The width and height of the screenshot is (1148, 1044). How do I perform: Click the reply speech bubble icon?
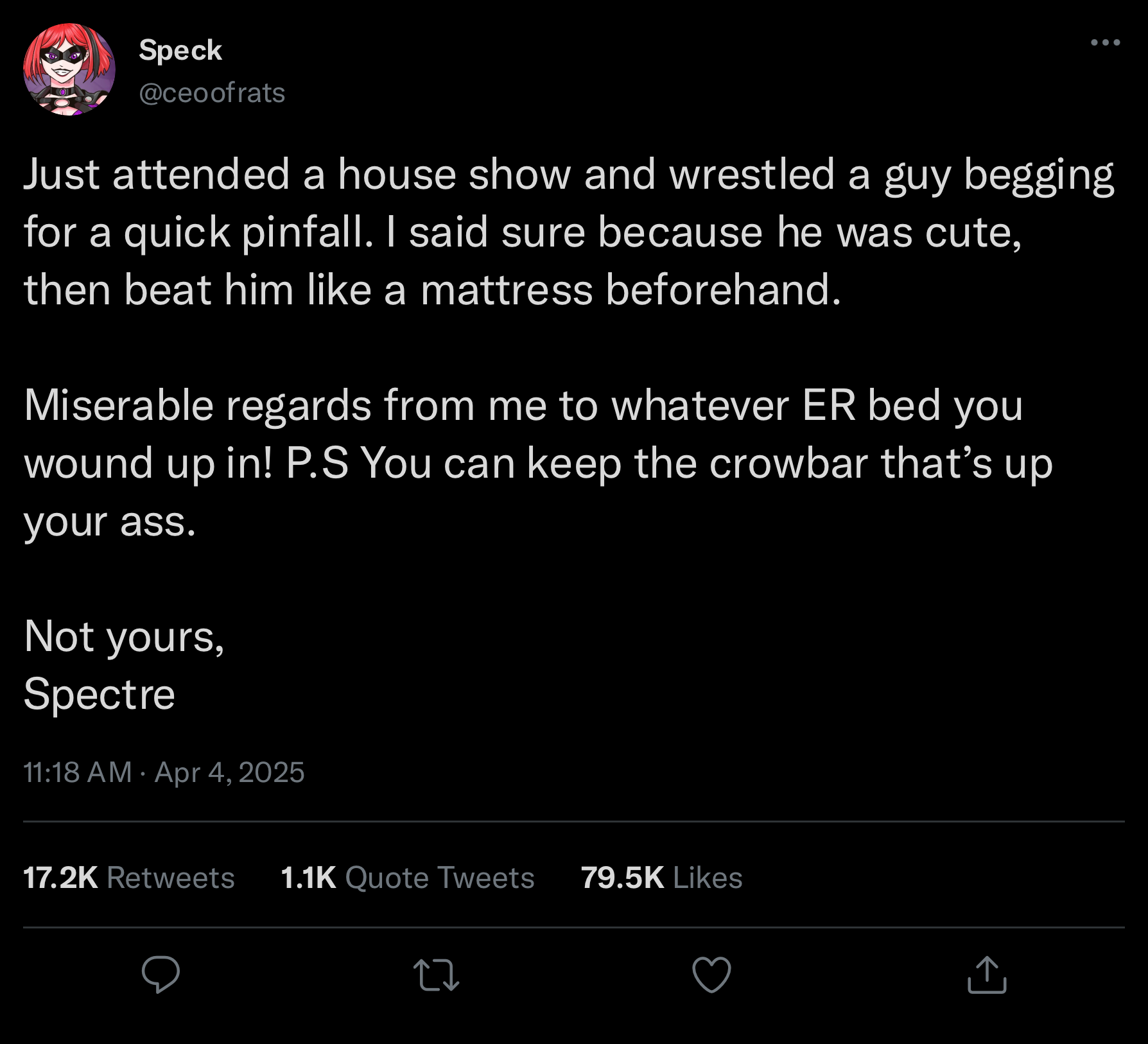(x=161, y=975)
